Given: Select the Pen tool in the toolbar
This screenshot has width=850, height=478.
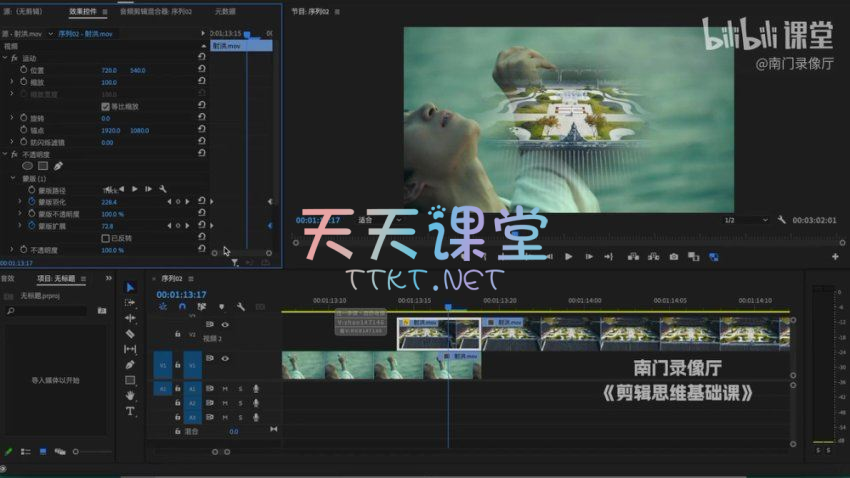Looking at the screenshot, I should pos(130,365).
